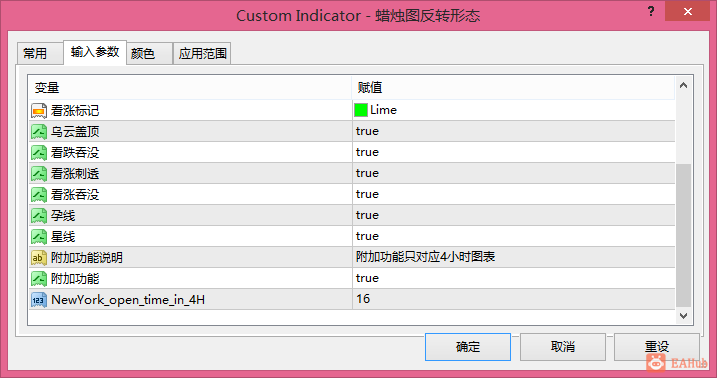Select the 输入参数 tab
717x378 pixels.
click(x=95, y=52)
